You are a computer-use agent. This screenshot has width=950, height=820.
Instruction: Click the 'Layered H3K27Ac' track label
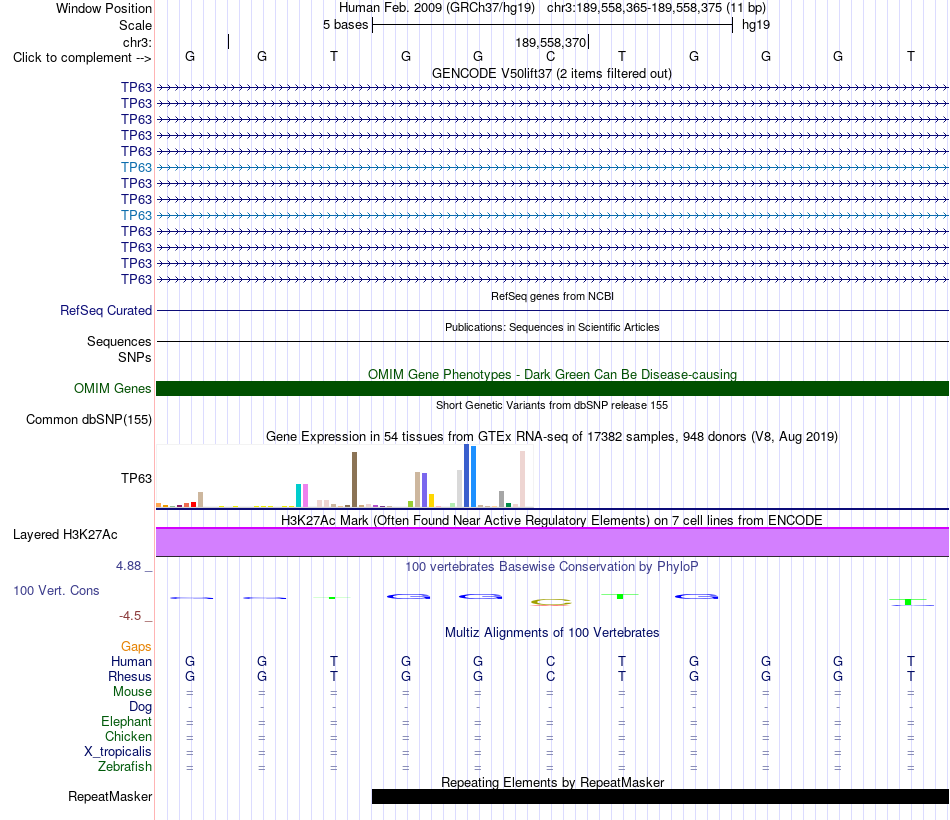[65, 535]
